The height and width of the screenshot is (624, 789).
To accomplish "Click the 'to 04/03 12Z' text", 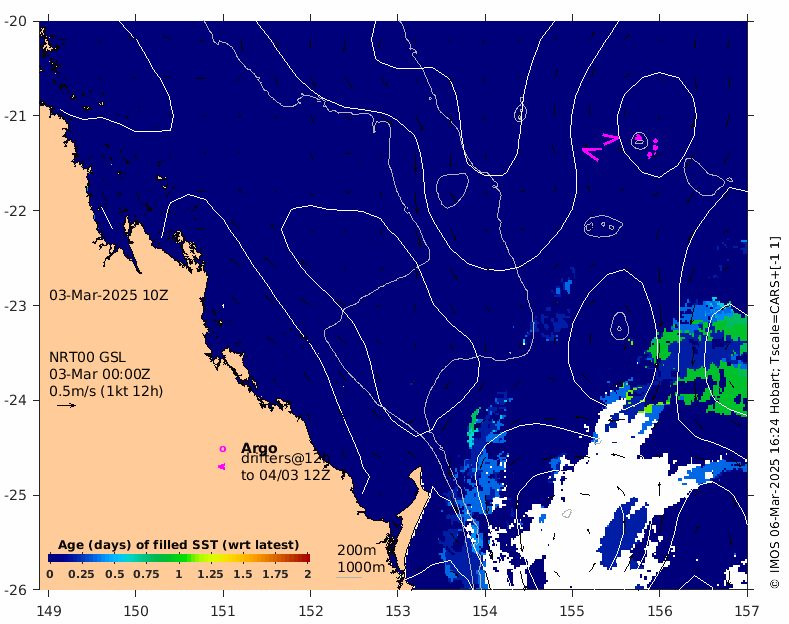I will point(285,475).
